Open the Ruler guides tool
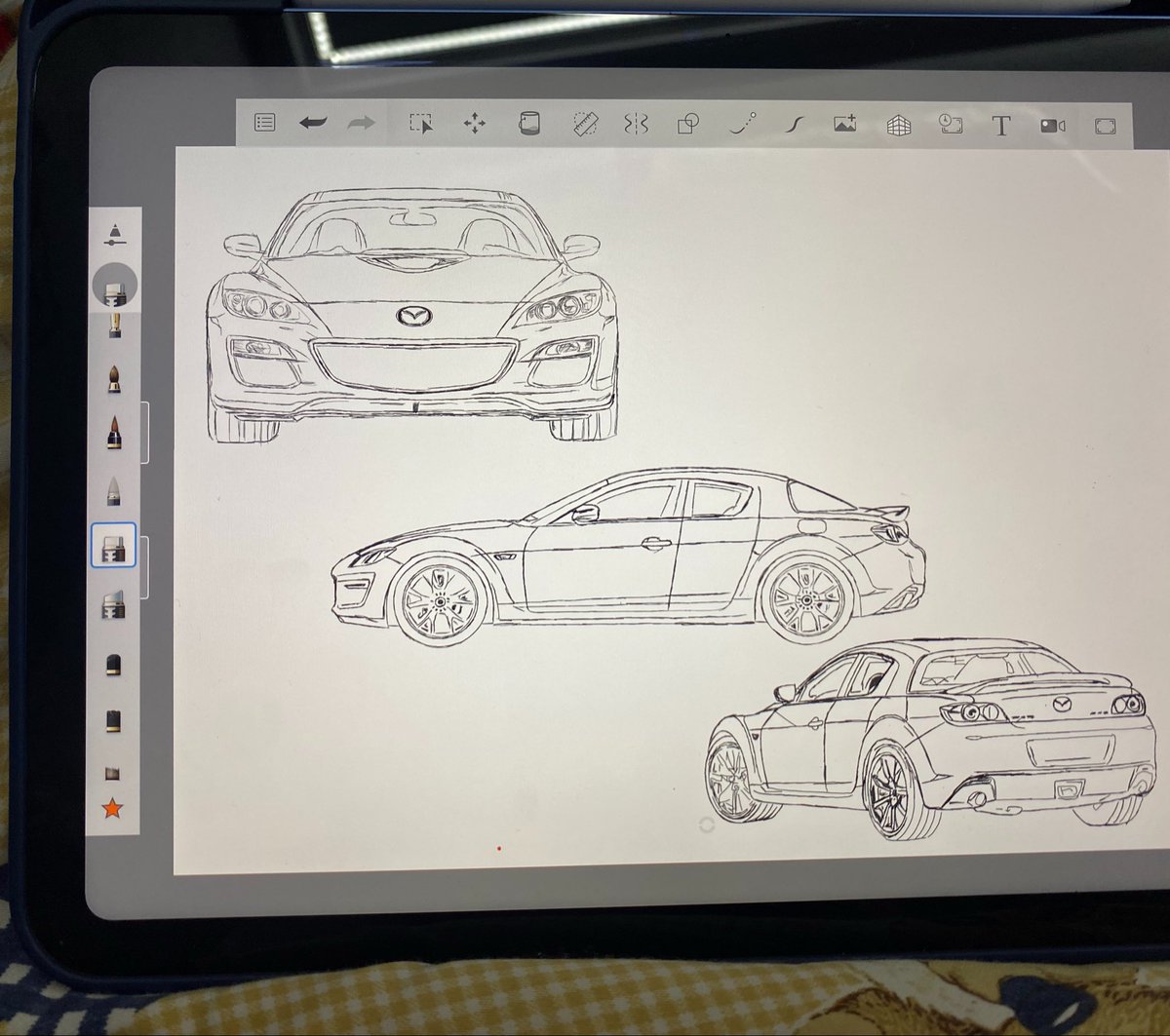The image size is (1170, 1036). click(584, 124)
